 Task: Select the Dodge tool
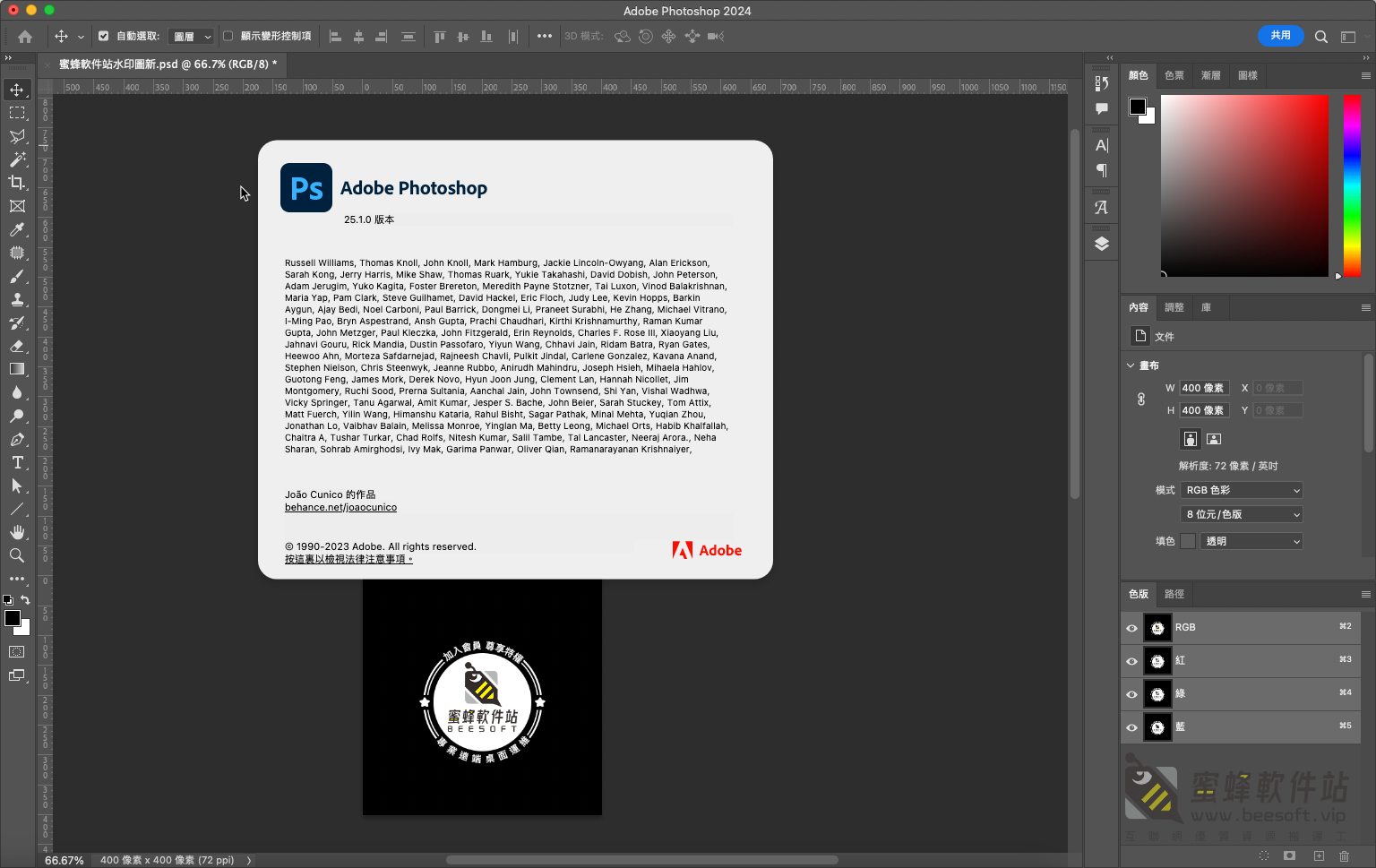point(17,416)
